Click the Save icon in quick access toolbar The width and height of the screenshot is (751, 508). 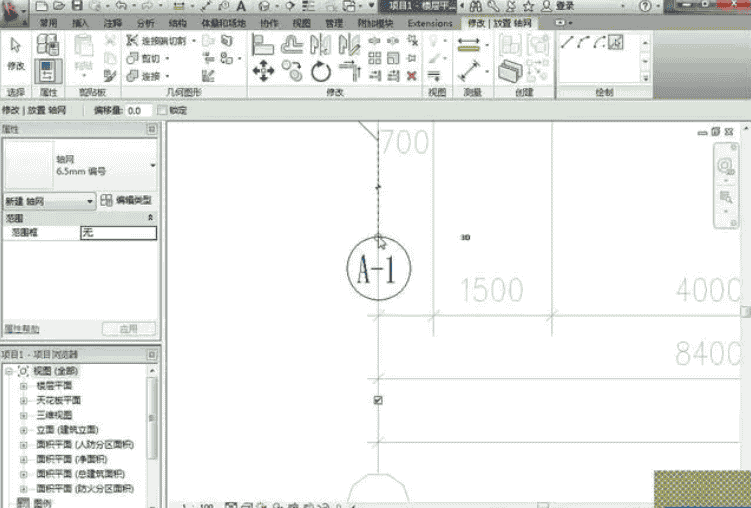76,6
